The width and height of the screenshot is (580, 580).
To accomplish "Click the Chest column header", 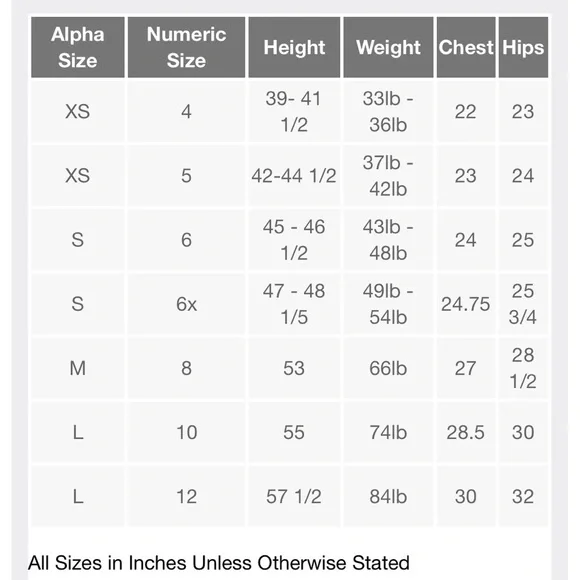I will 466,47.
